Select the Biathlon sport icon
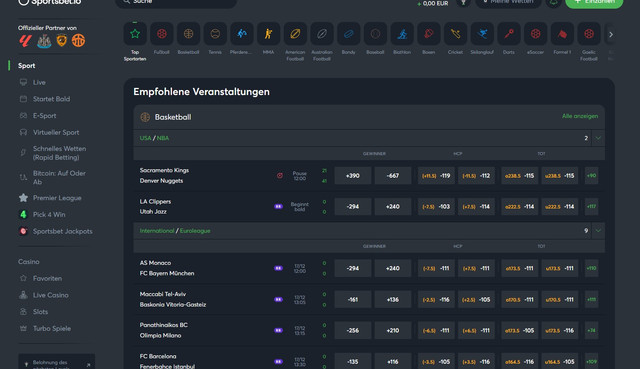The image size is (640, 369). coord(402,34)
